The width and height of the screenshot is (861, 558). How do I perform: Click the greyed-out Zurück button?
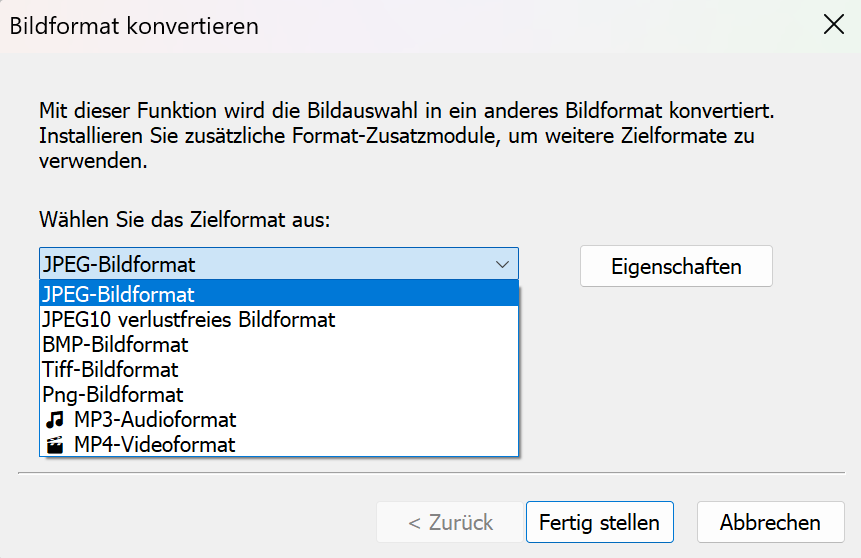450,522
